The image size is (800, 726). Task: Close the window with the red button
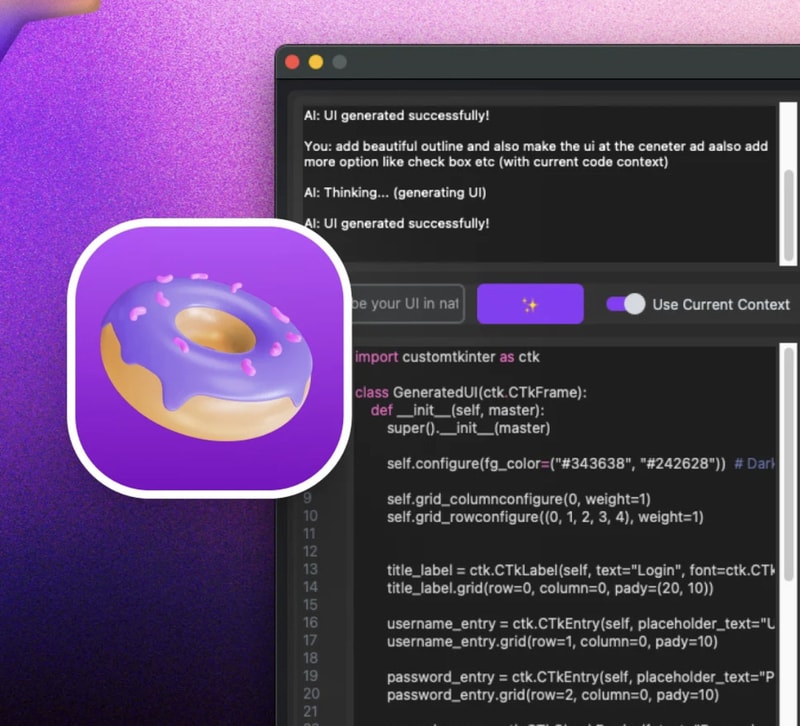click(293, 62)
